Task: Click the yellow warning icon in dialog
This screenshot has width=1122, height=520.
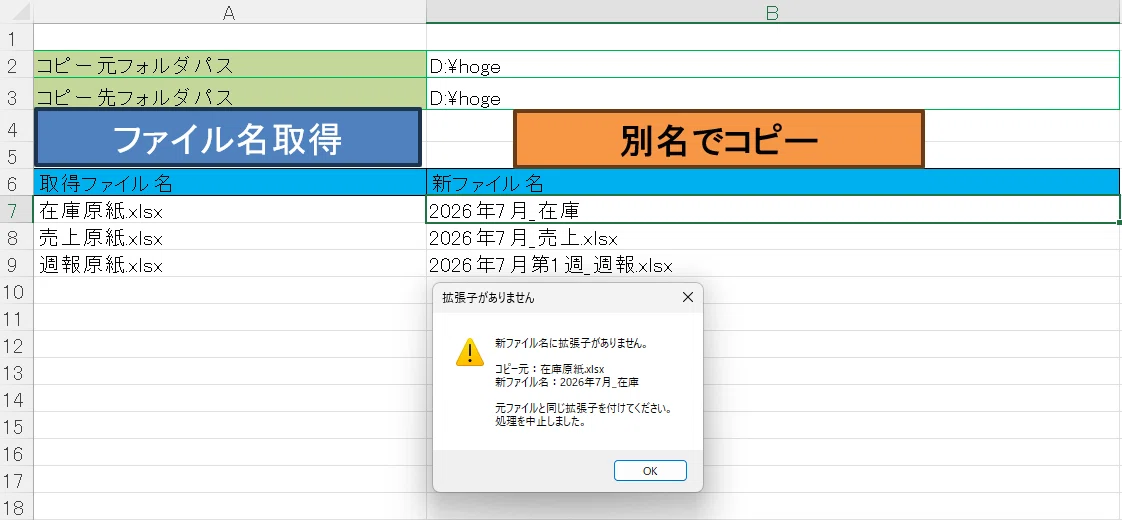Action: point(469,352)
